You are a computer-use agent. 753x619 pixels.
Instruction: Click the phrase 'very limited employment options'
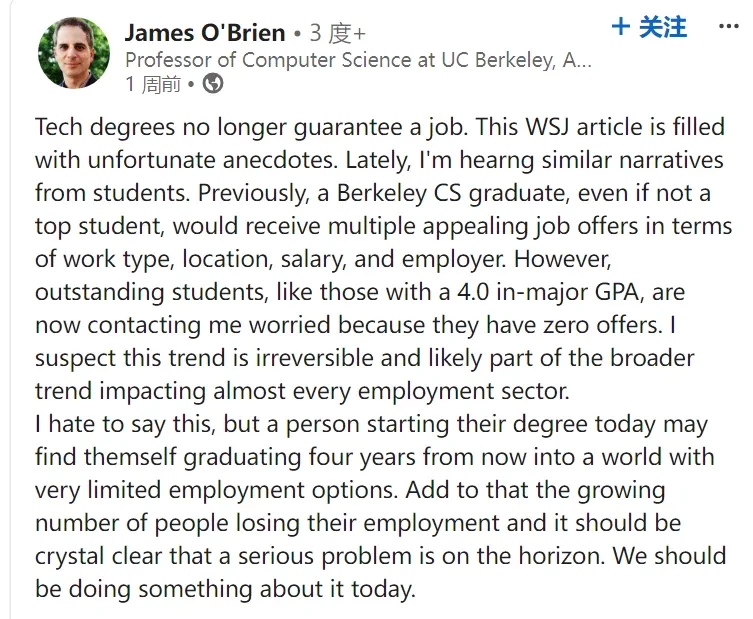coord(216,490)
